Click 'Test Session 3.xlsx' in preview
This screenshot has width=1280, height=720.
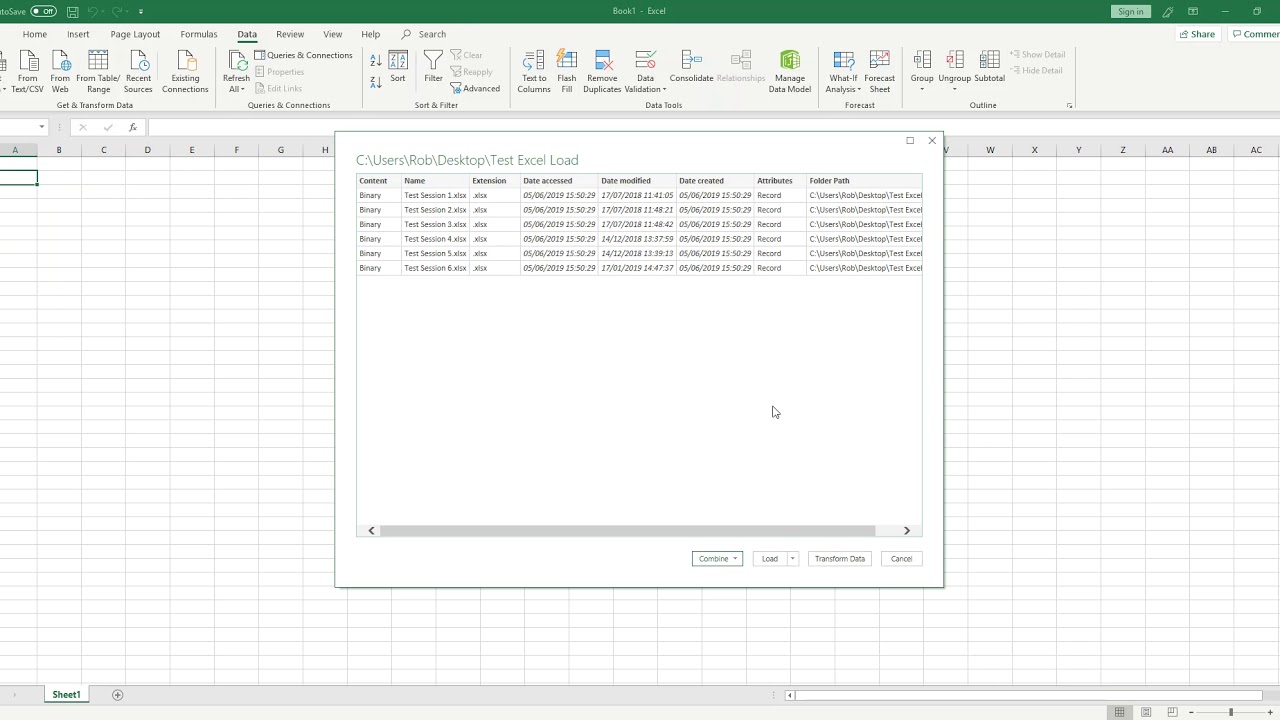point(435,224)
